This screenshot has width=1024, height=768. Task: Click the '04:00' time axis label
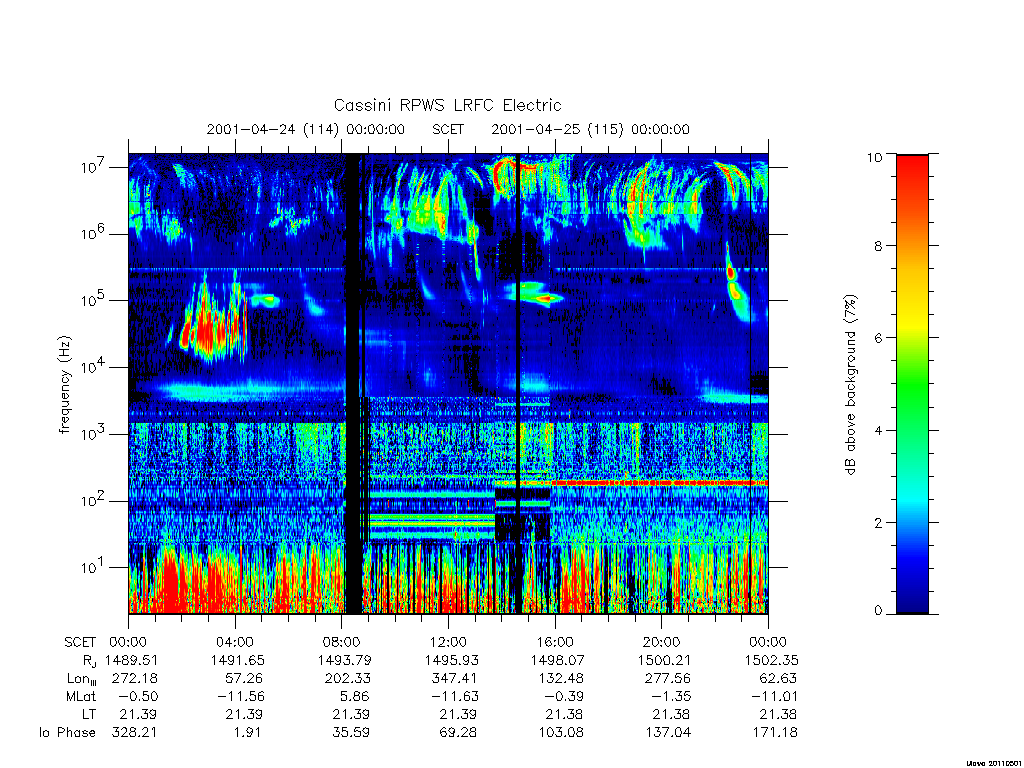tap(235, 642)
